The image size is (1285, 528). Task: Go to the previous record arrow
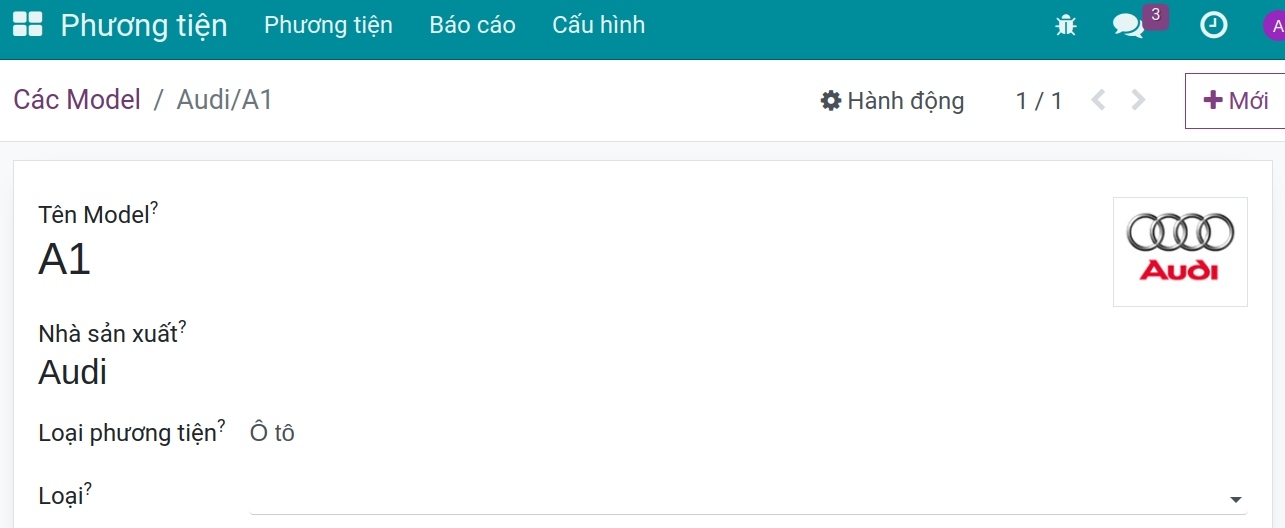pyautogui.click(x=1098, y=100)
